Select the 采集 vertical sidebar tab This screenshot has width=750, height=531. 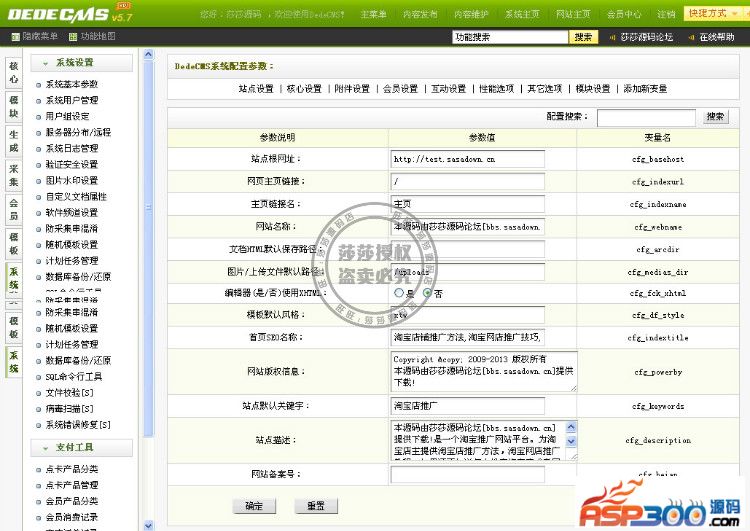pyautogui.click(x=14, y=175)
